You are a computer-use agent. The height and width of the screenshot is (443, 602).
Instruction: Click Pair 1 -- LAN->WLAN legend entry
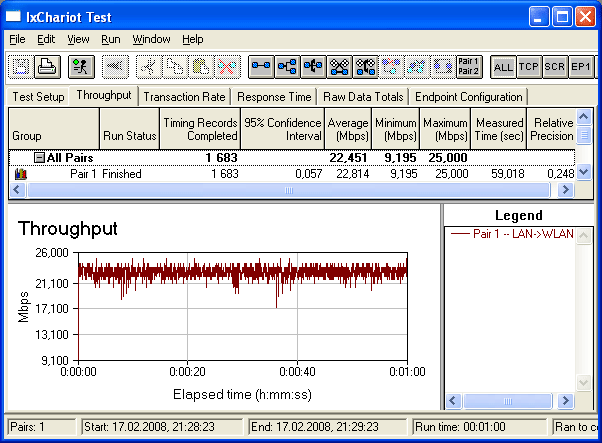pyautogui.click(x=512, y=234)
